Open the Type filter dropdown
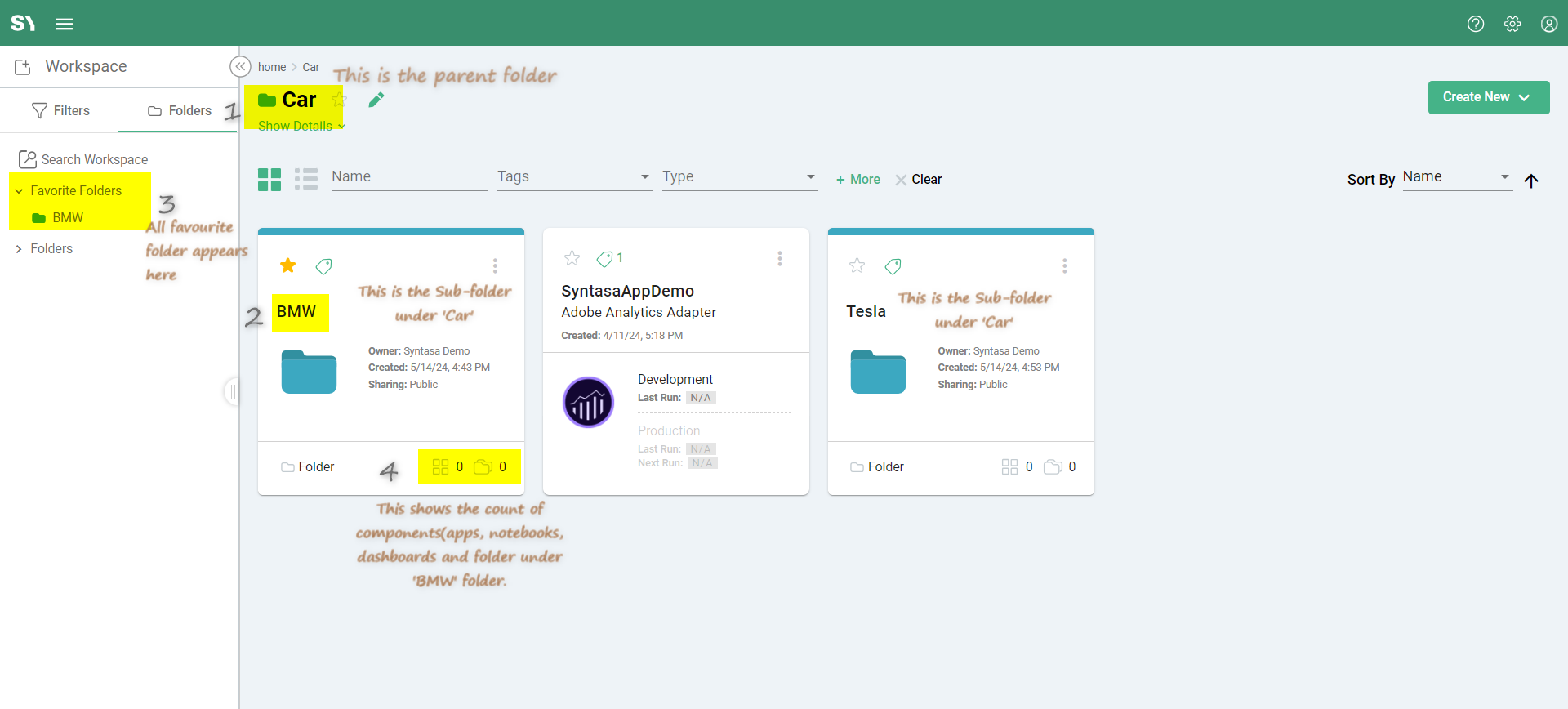Viewport: 1568px width, 709px height. point(739,177)
